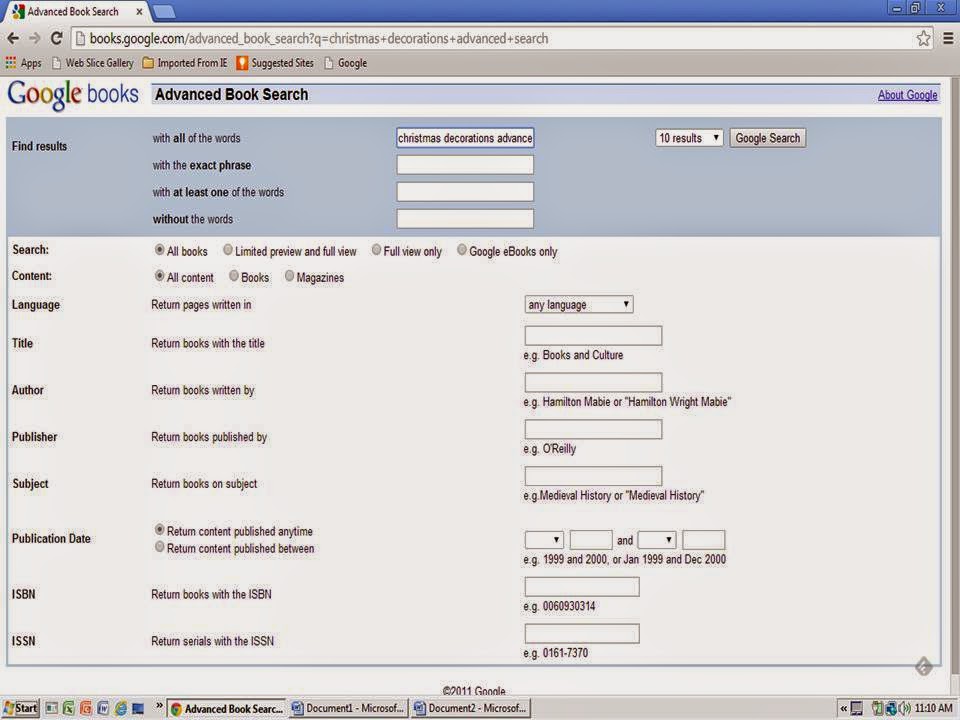
Task: Close the Advanced Book Search tab
Action: (139, 12)
